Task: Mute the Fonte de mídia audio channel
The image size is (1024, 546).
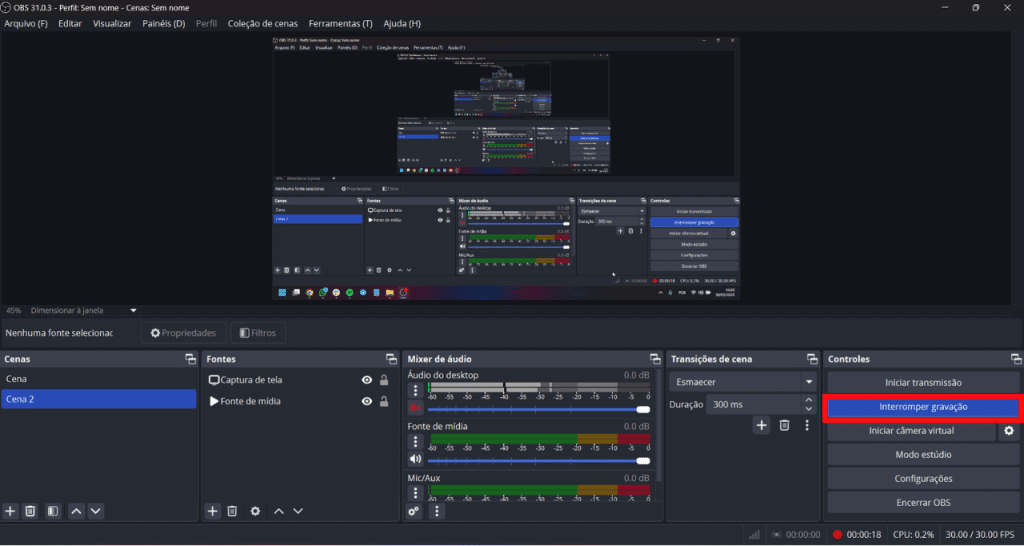Action: click(416, 459)
